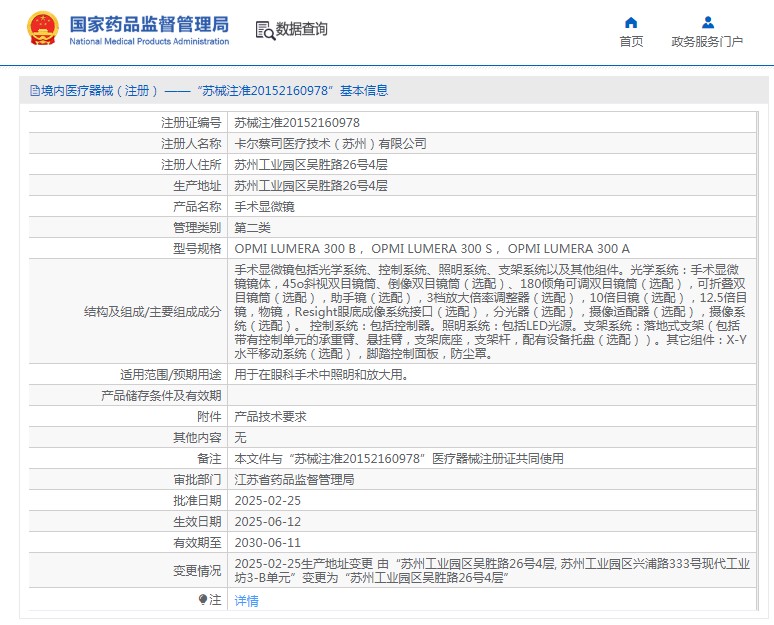Click 国家药品监督管理局 site title
774x625 pixels.
coord(149,24)
